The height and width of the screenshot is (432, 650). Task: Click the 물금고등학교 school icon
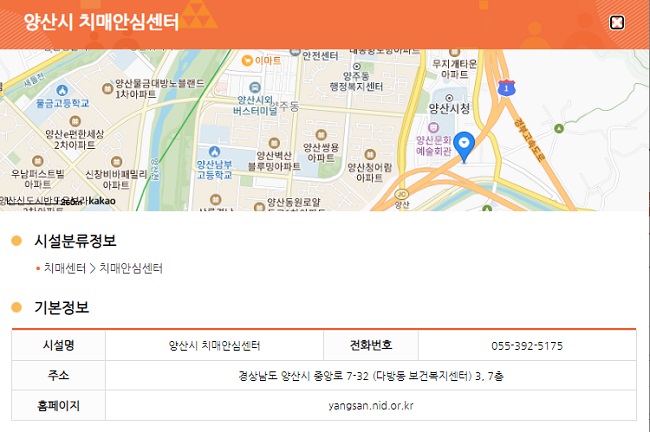point(62,90)
